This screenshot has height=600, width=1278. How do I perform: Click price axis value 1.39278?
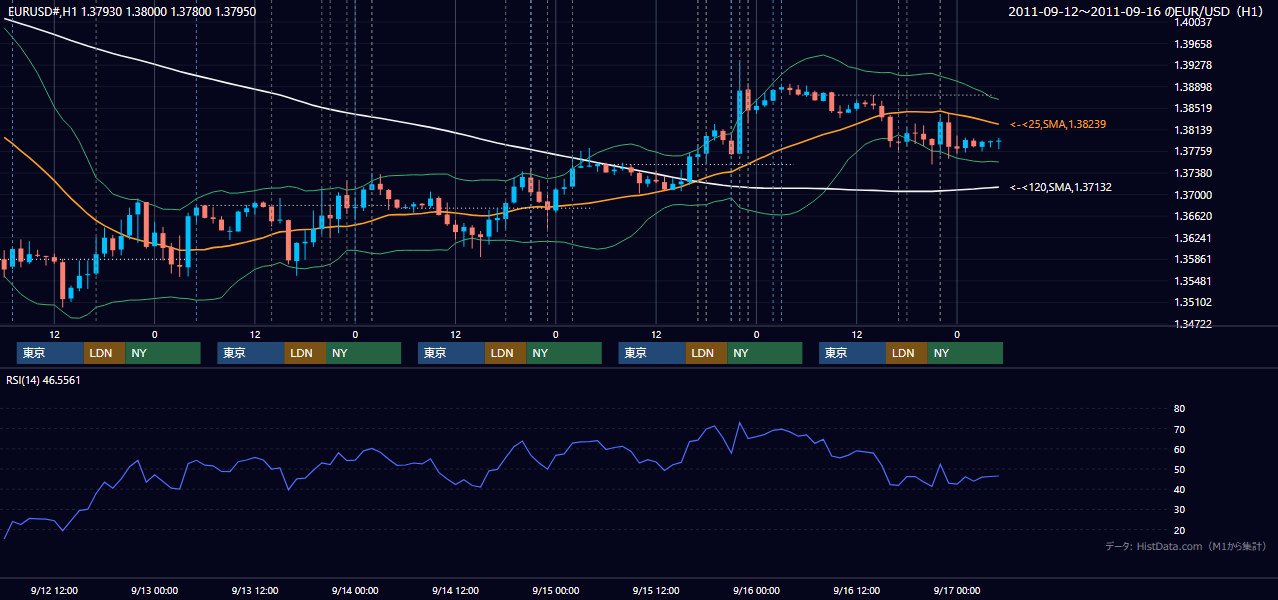(x=1192, y=65)
